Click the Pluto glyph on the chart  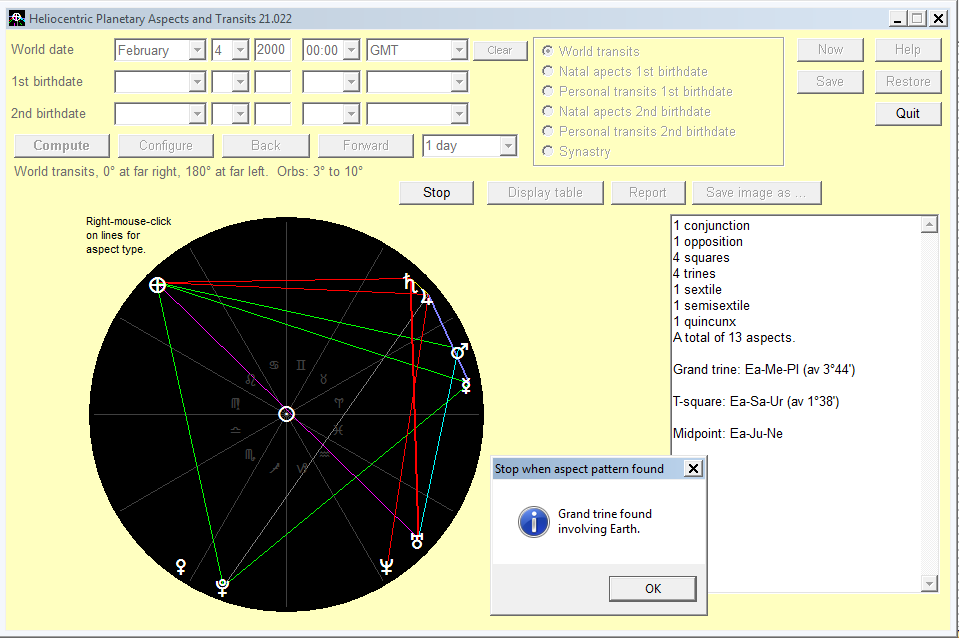[x=223, y=587]
